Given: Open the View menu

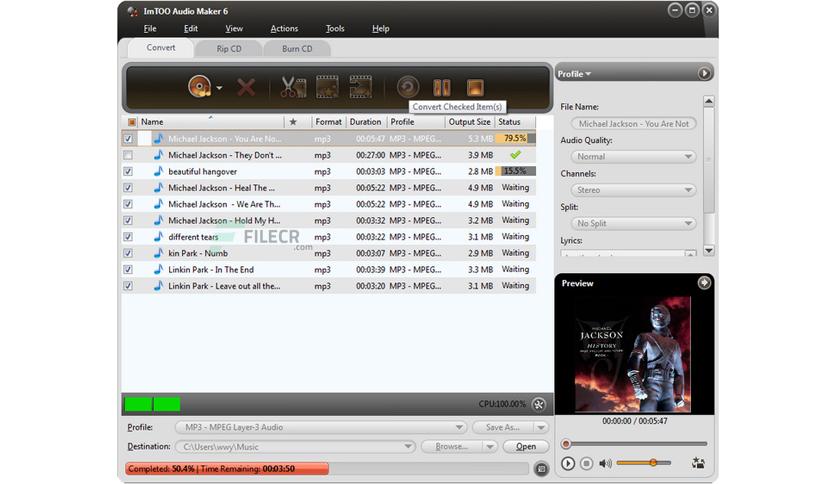Looking at the screenshot, I should pos(234,29).
